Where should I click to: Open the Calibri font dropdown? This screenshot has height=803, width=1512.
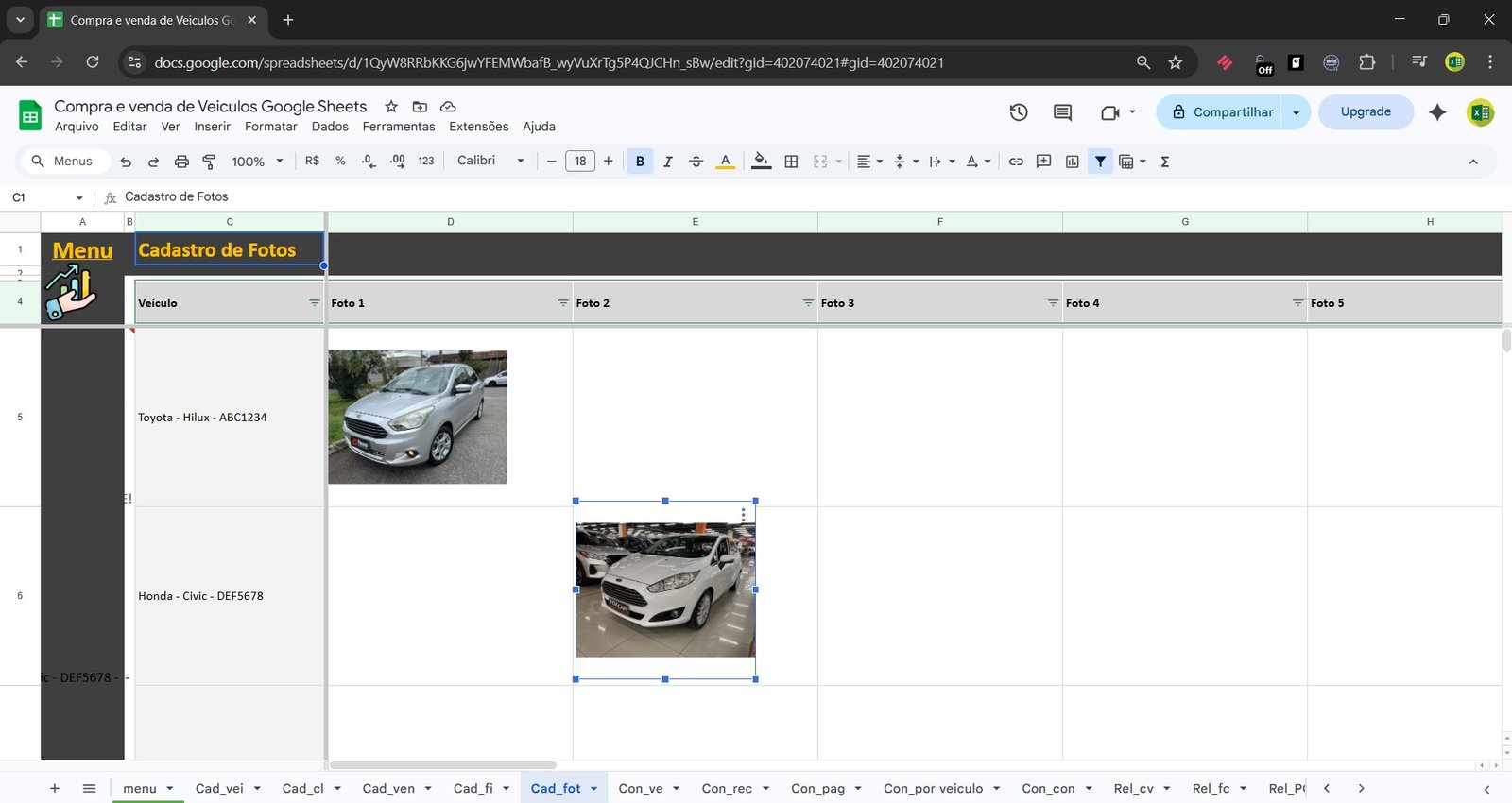pos(490,161)
